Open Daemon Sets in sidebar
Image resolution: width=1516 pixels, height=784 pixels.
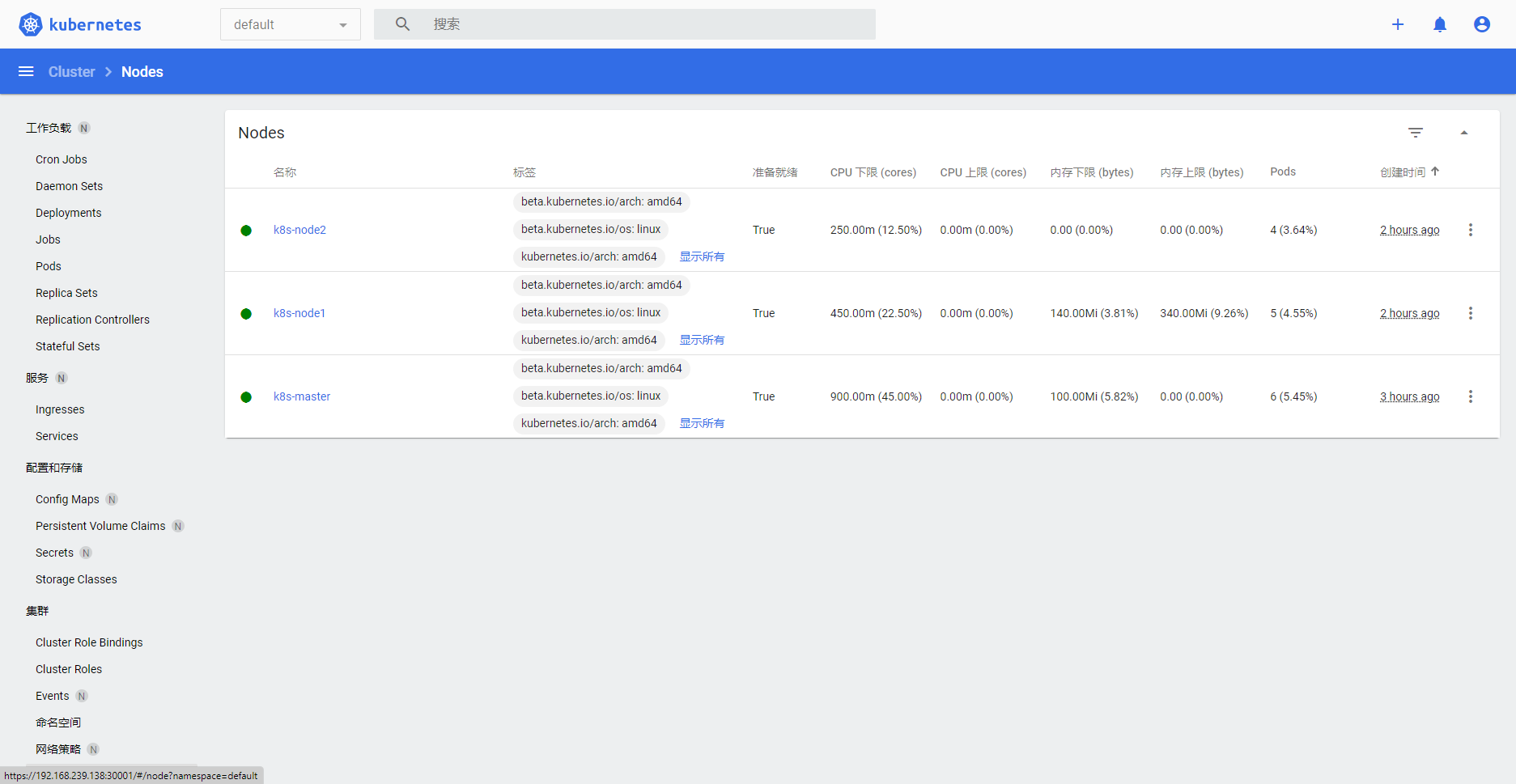point(69,186)
